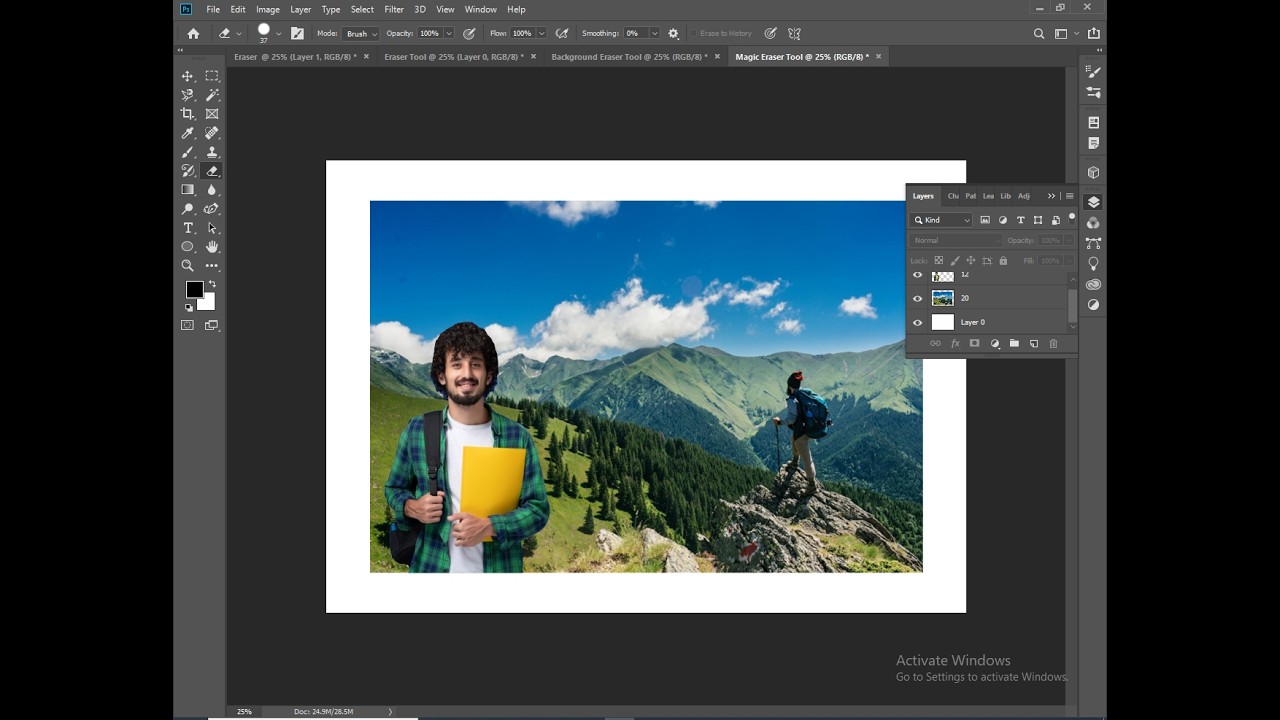Open Edit Toolbar three-dots menu
The width and height of the screenshot is (1280, 720).
tap(212, 266)
